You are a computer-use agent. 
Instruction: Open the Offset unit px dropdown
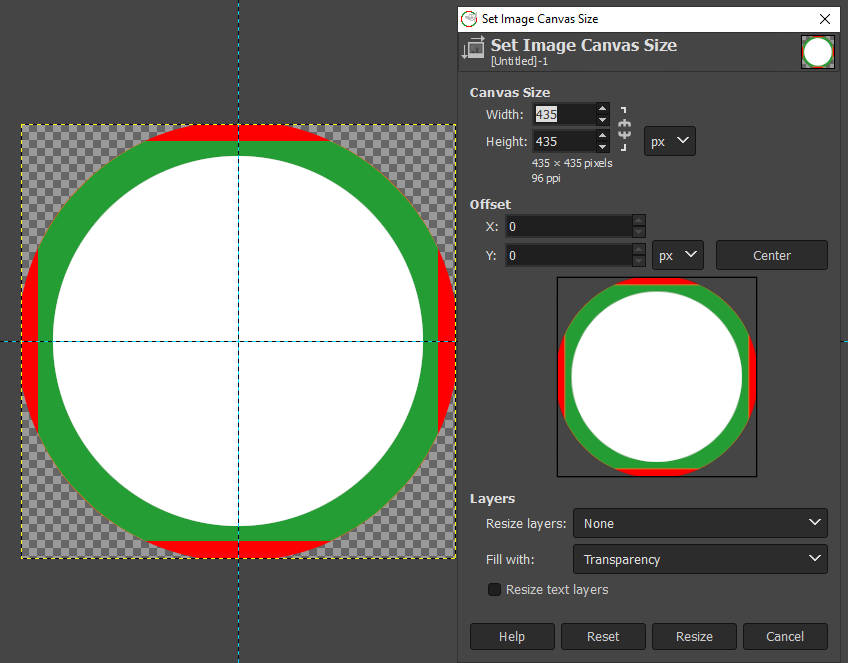tap(677, 255)
